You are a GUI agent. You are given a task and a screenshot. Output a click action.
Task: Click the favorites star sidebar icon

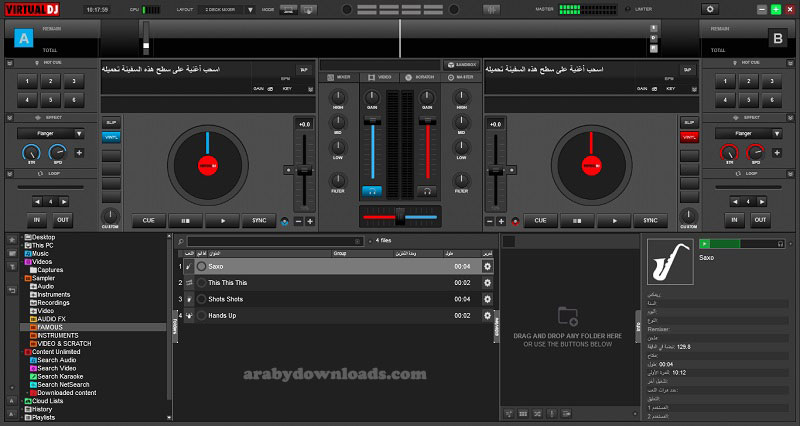pyautogui.click(x=12, y=239)
